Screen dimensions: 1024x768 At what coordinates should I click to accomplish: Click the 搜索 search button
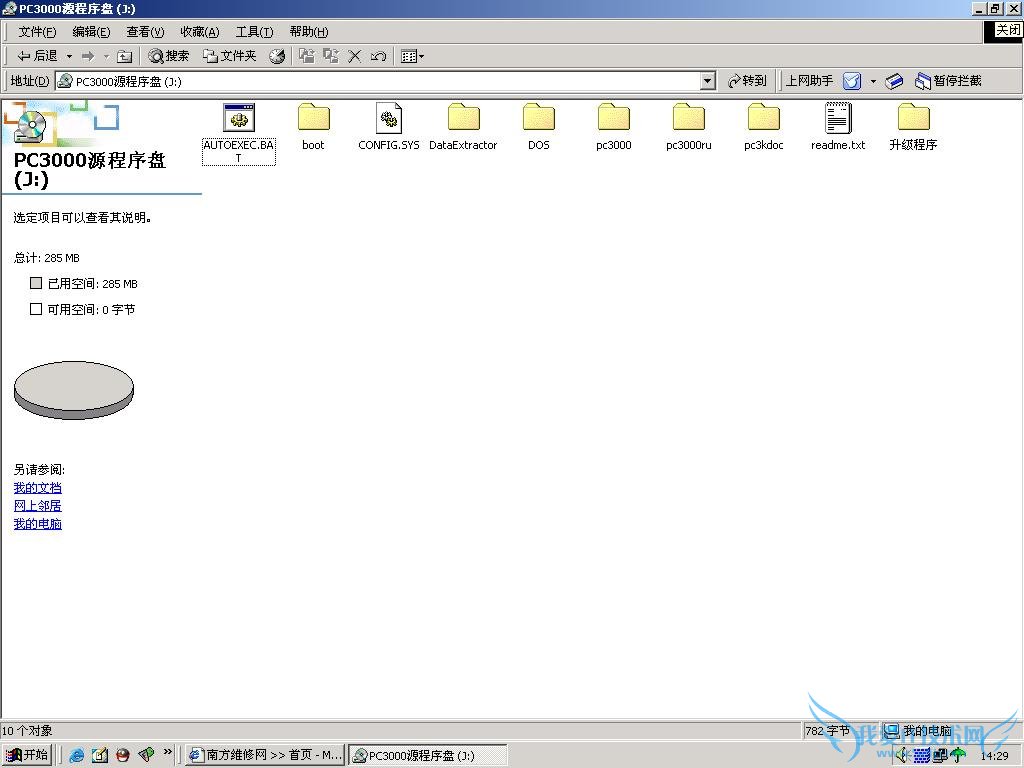169,56
